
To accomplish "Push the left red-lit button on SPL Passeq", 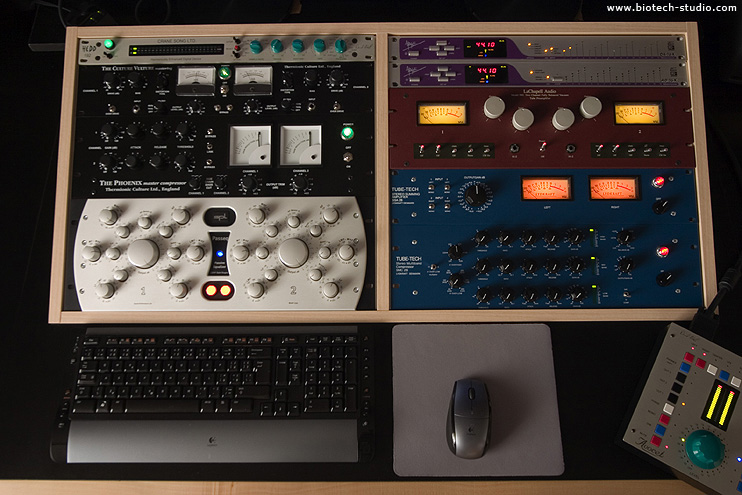I will tap(211, 290).
